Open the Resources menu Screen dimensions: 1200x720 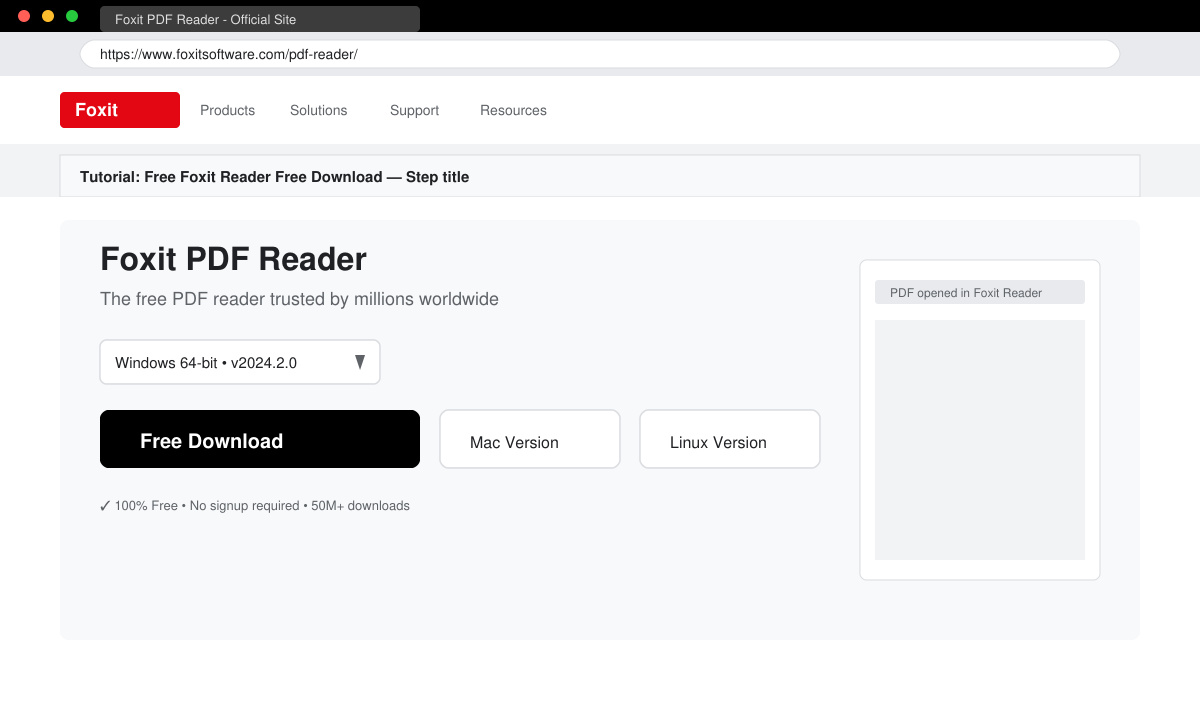pyautogui.click(x=513, y=110)
